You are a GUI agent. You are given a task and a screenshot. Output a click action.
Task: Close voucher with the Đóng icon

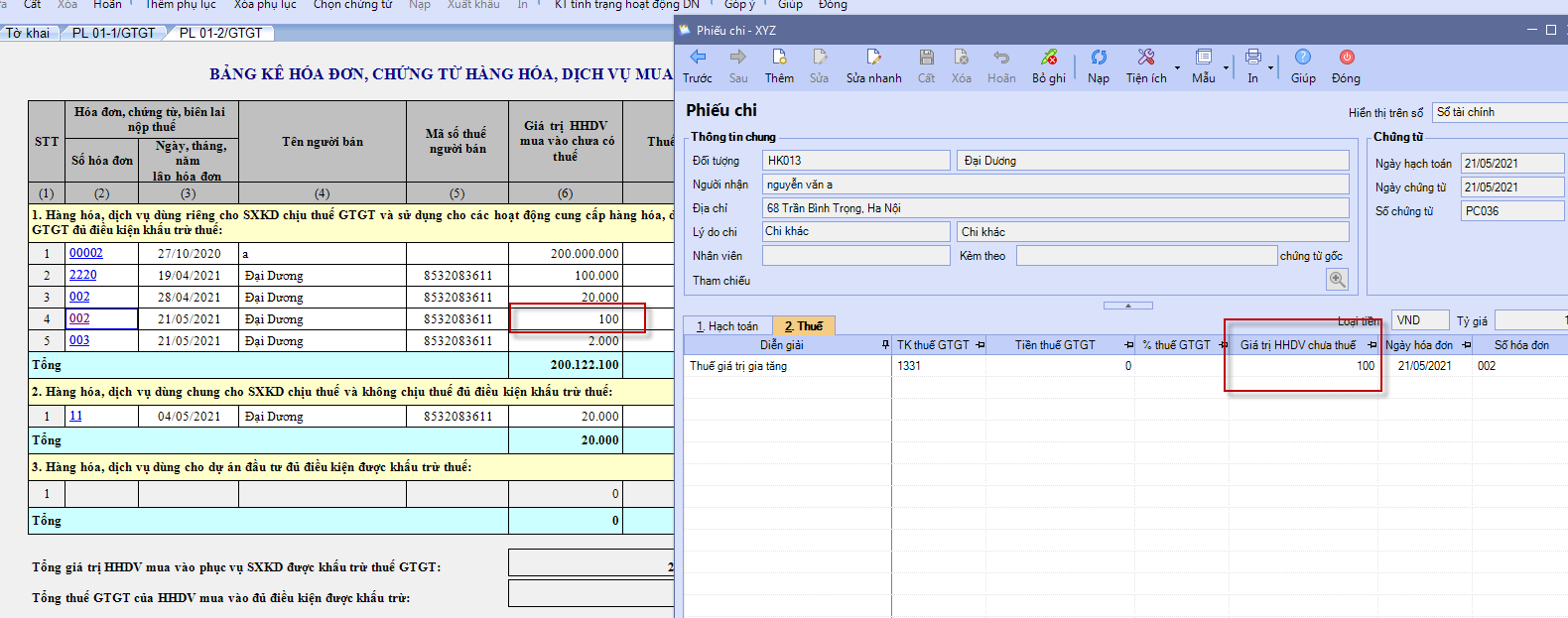pyautogui.click(x=1347, y=58)
